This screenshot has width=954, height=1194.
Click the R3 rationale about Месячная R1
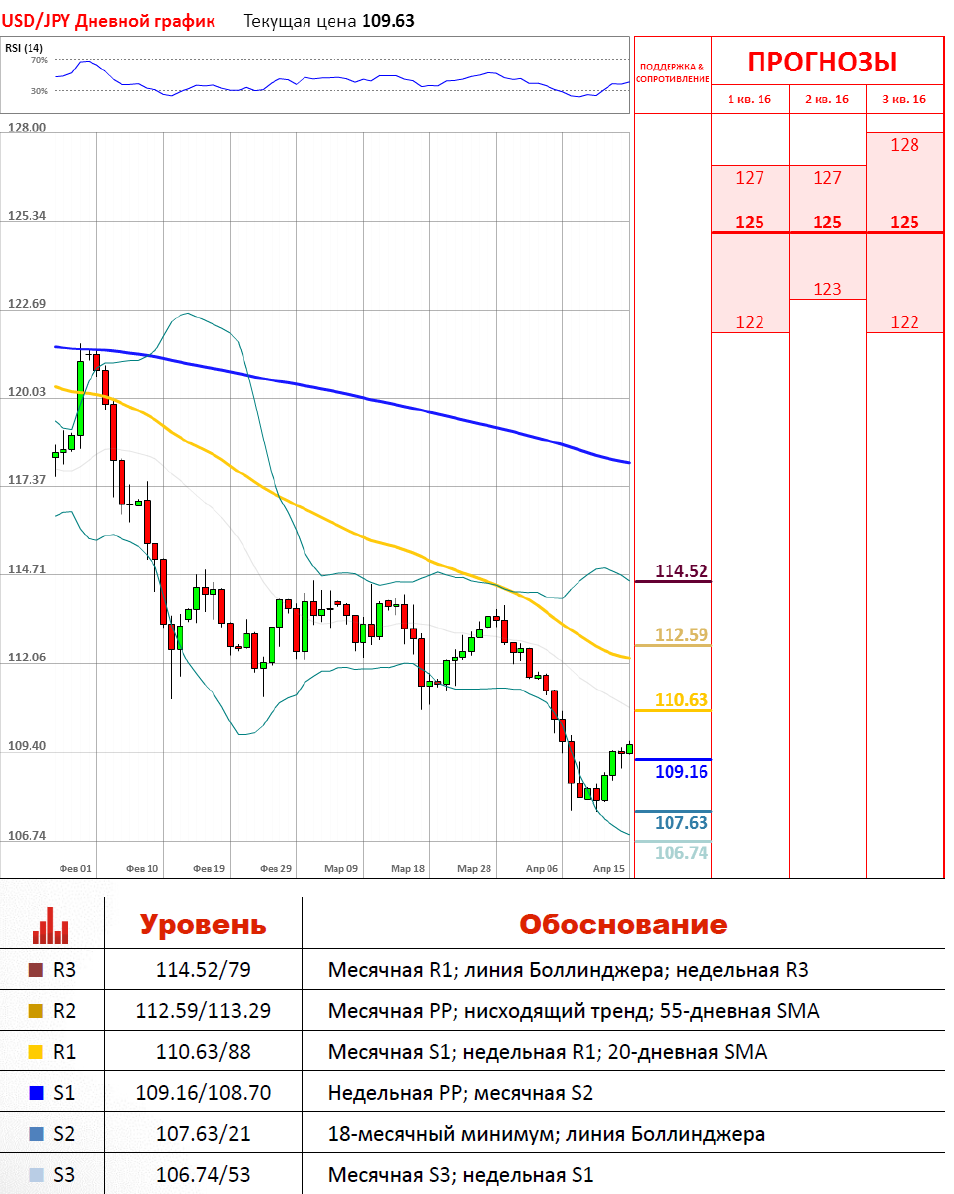coord(568,970)
